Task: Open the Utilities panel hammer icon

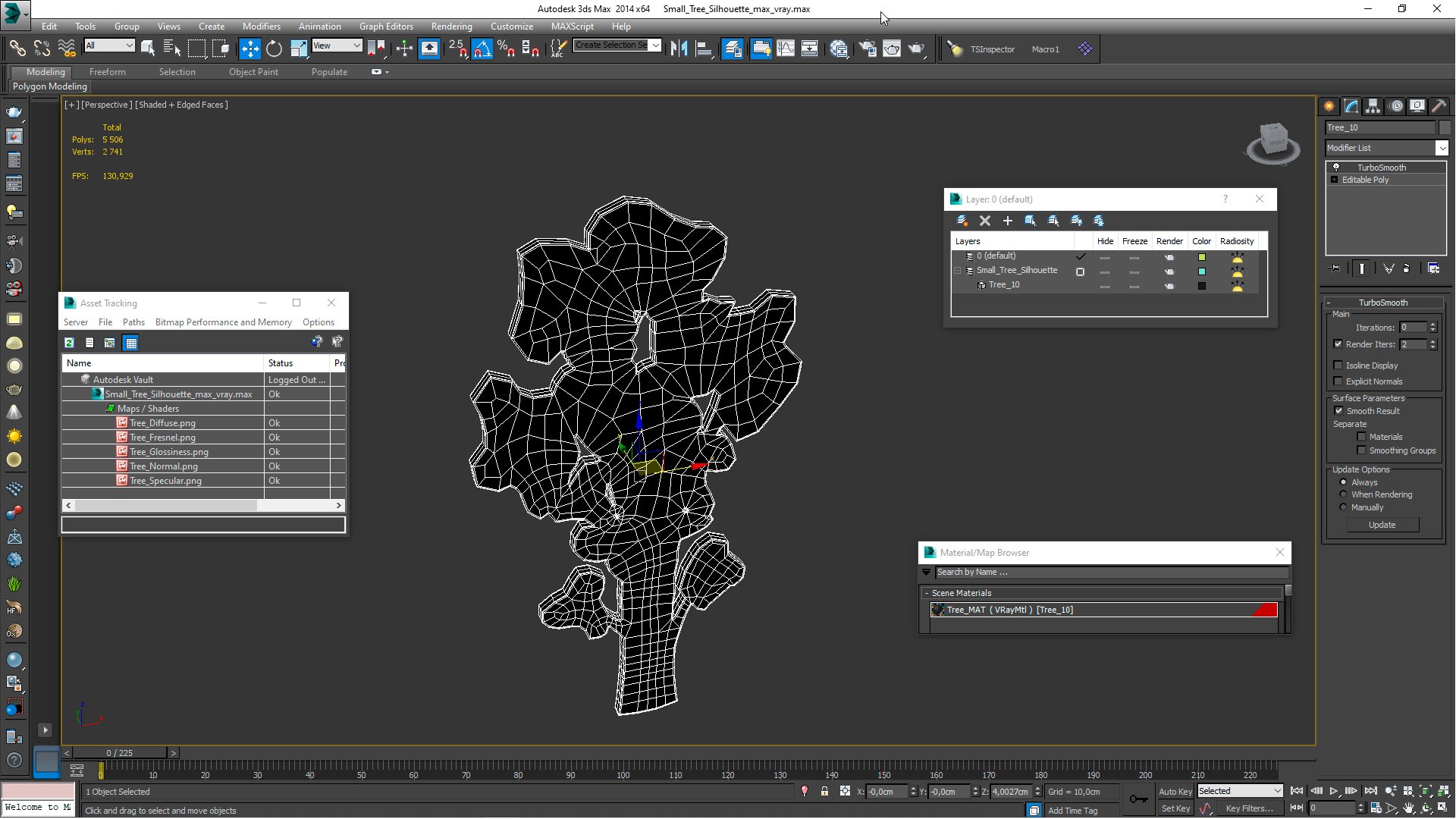Action: tap(1439, 106)
